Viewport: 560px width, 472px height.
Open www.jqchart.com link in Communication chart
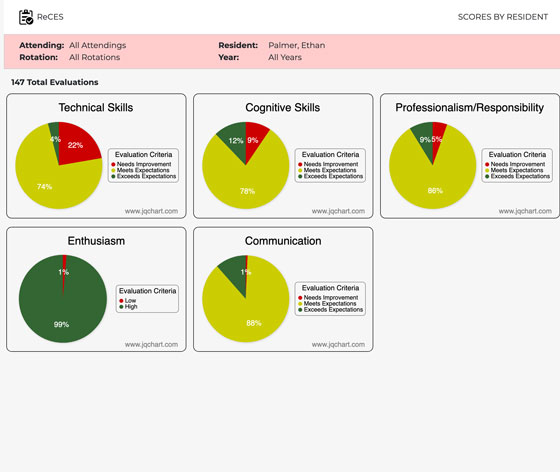click(338, 345)
